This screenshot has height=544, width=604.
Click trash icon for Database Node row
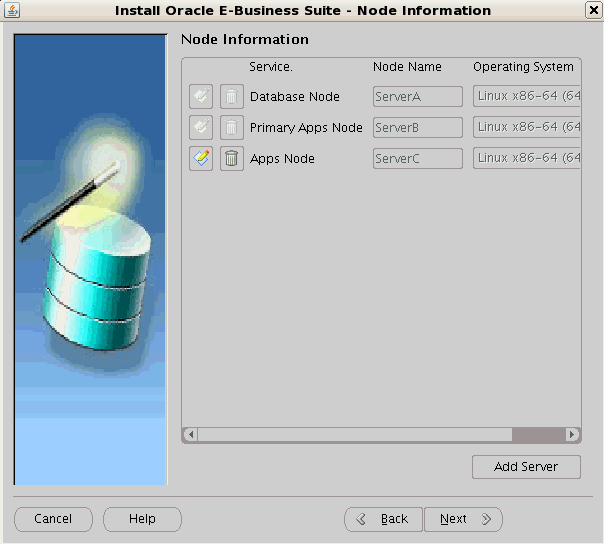(x=232, y=96)
